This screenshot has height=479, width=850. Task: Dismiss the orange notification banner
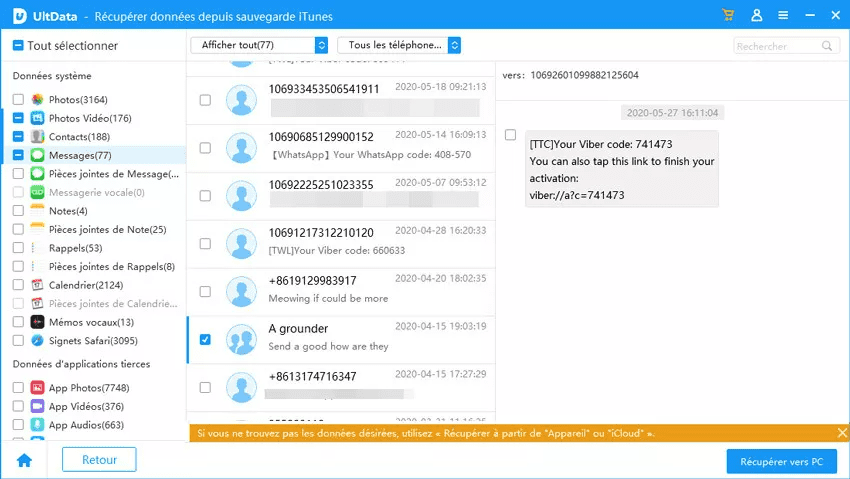[x=841, y=433]
